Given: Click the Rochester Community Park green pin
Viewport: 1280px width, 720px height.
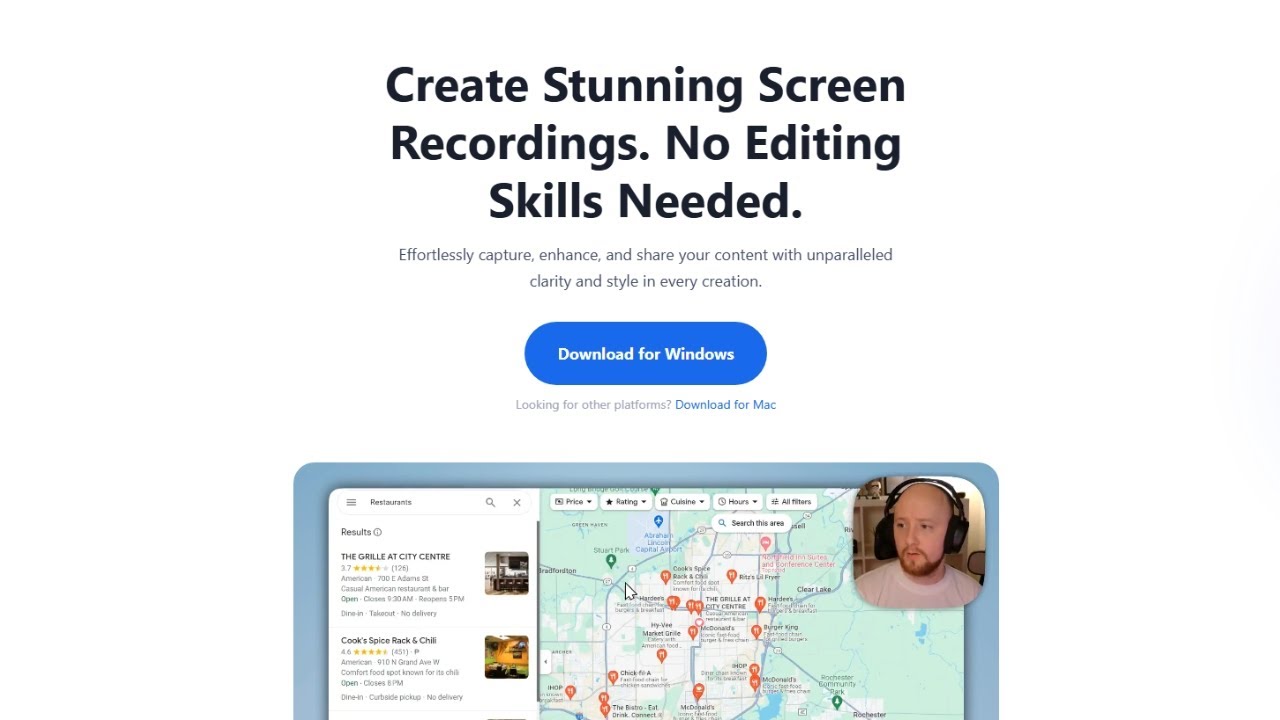Looking at the screenshot, I should point(837,702).
